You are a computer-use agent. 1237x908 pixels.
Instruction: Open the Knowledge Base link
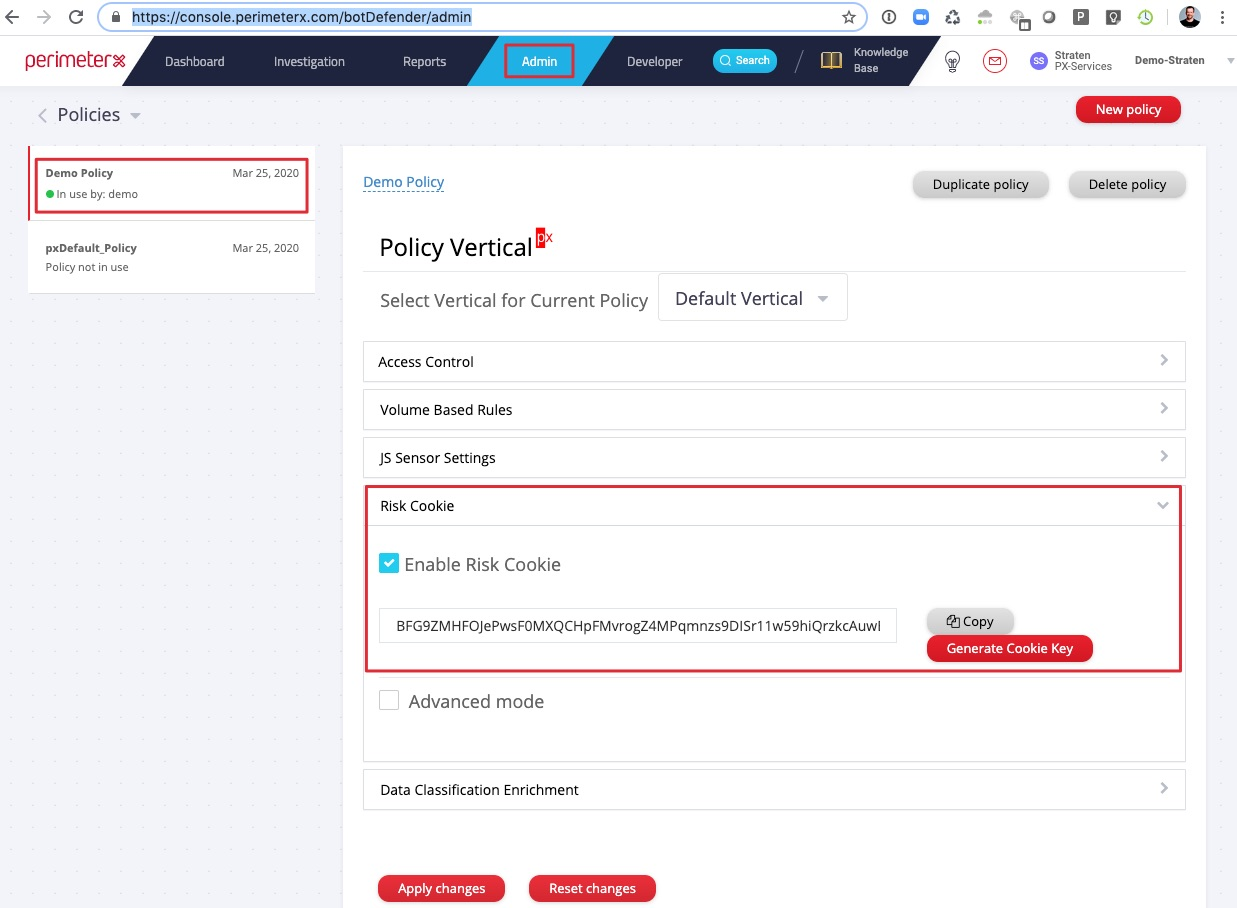pyautogui.click(x=880, y=60)
